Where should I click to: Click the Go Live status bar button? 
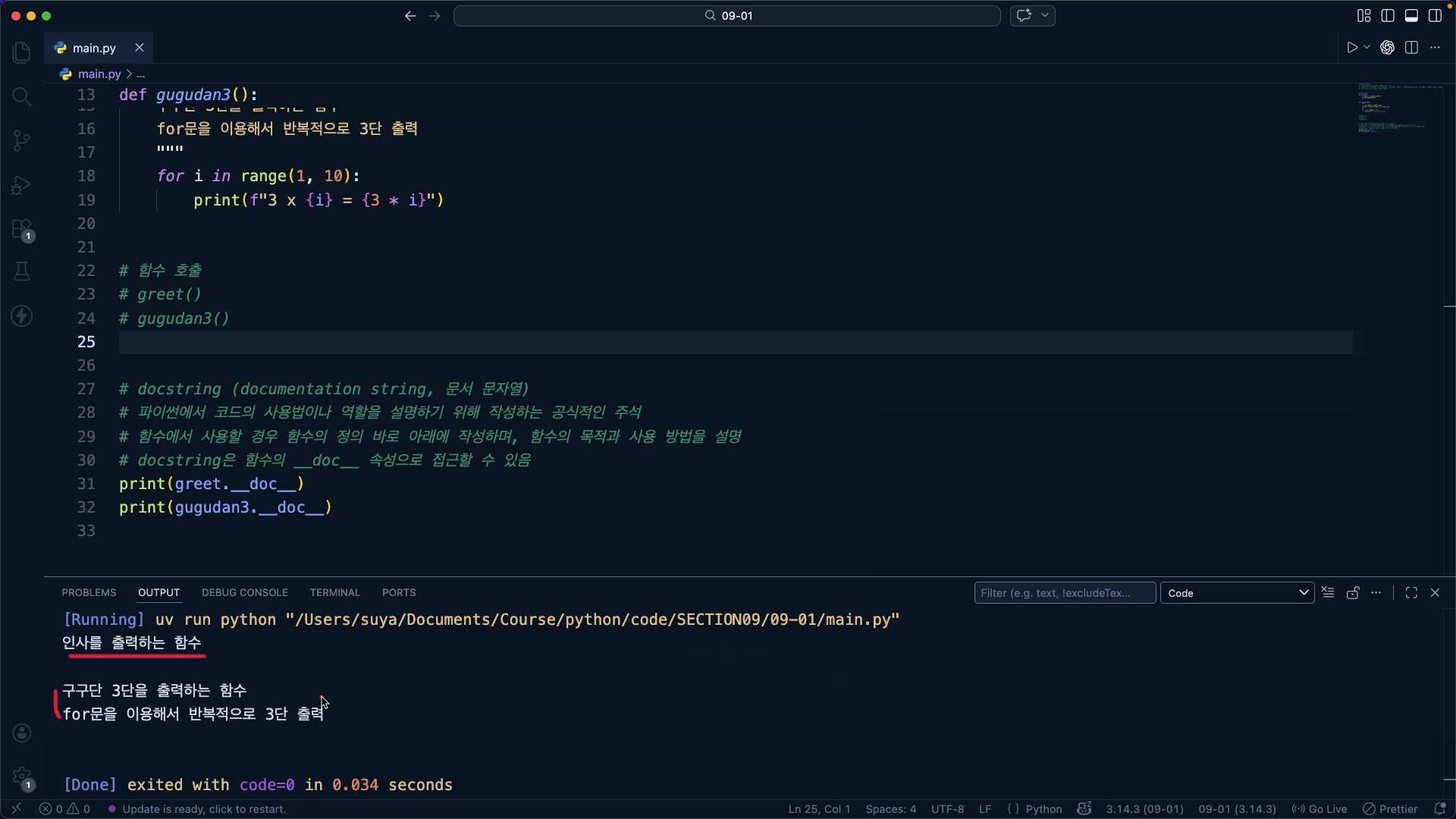click(1319, 809)
